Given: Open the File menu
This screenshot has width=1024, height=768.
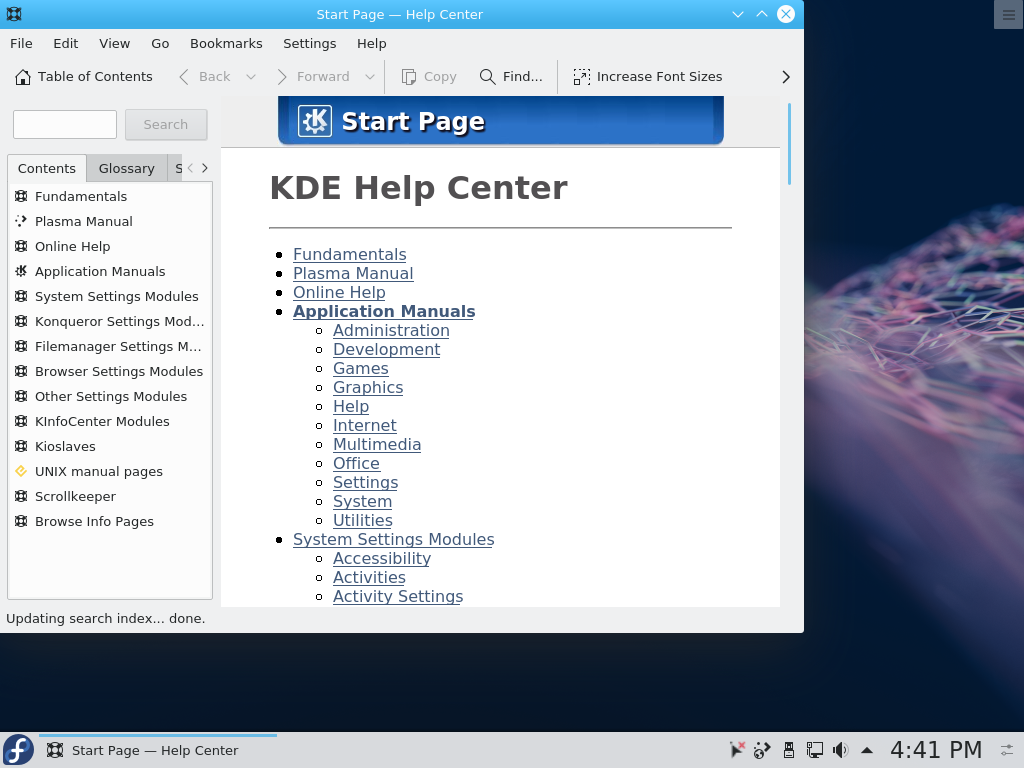Looking at the screenshot, I should [22, 44].
